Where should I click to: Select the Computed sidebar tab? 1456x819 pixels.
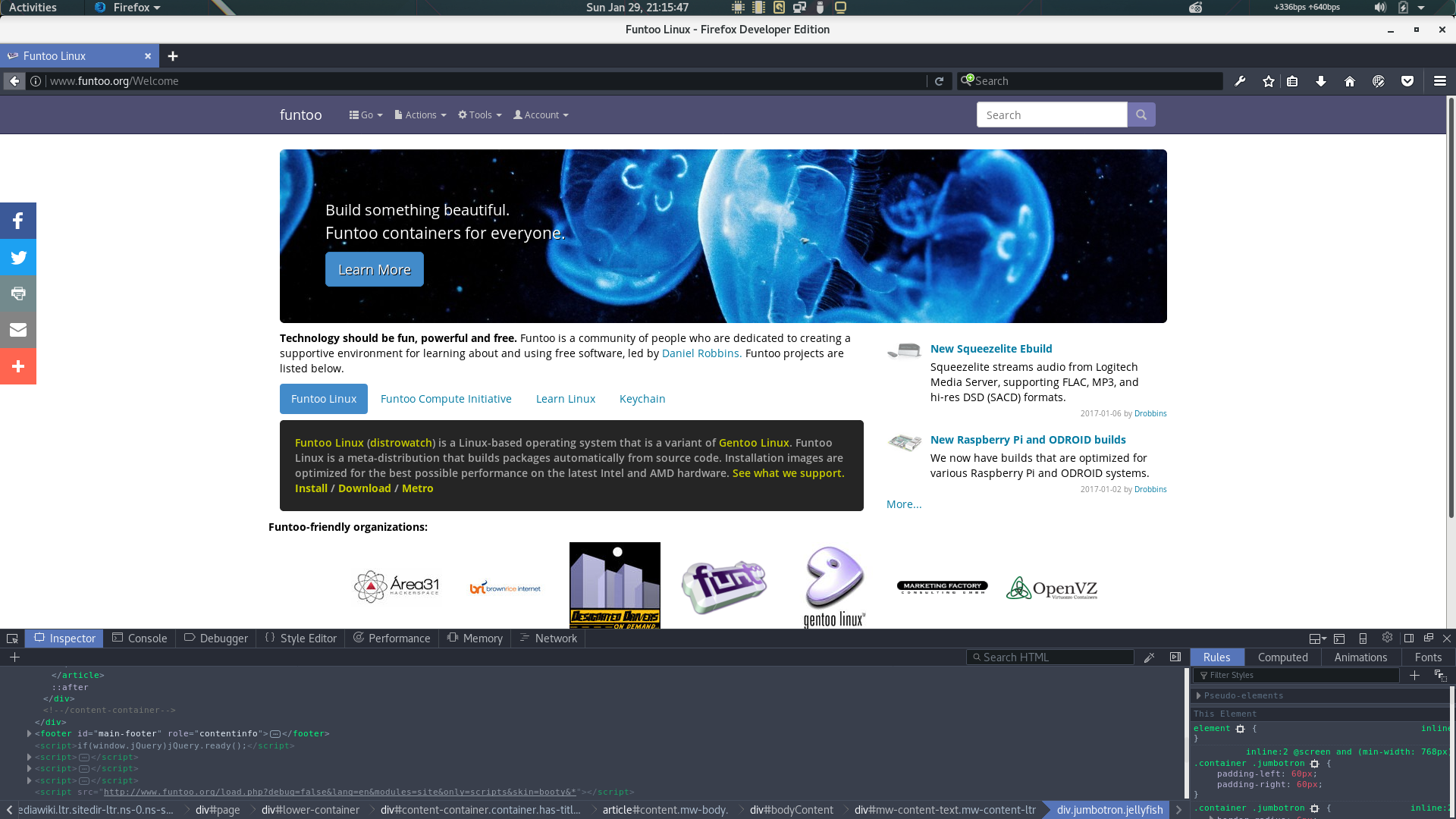(1282, 657)
